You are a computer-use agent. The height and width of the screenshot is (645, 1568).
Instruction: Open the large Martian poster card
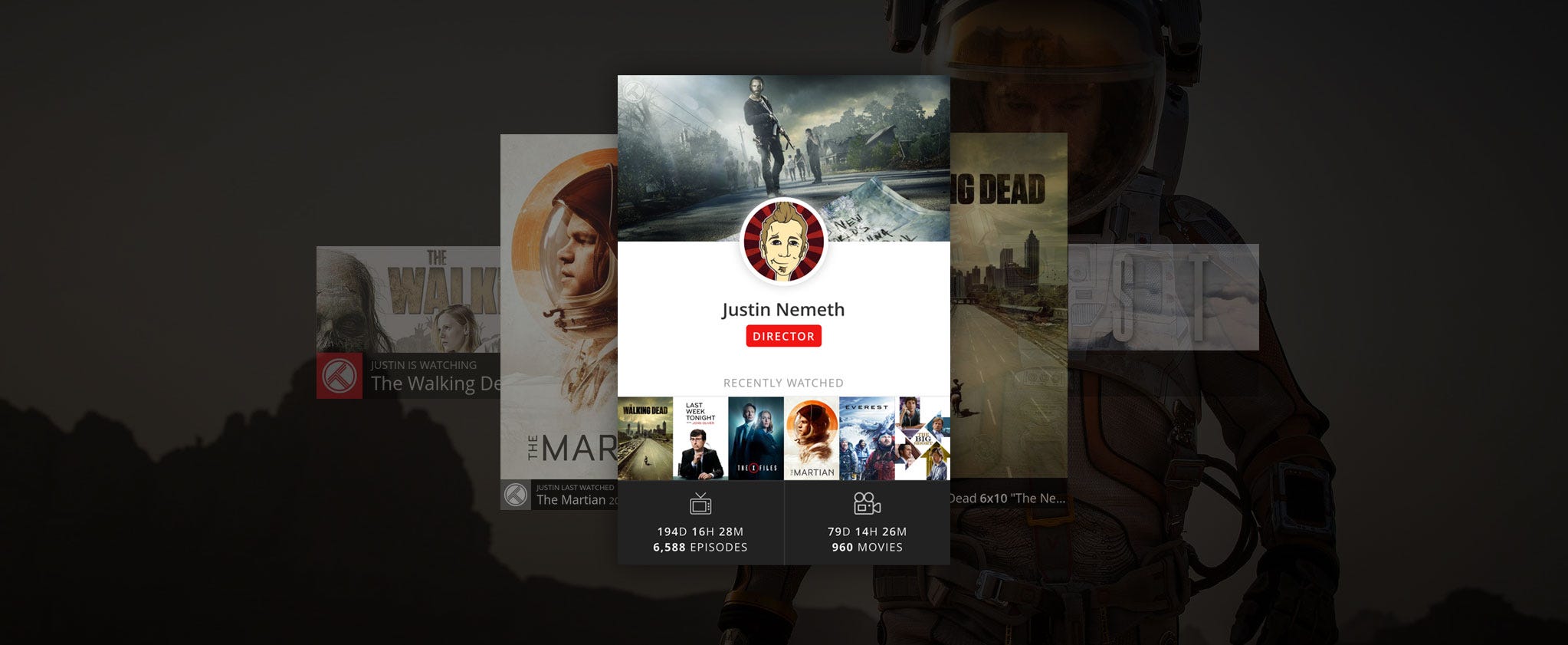click(x=559, y=307)
